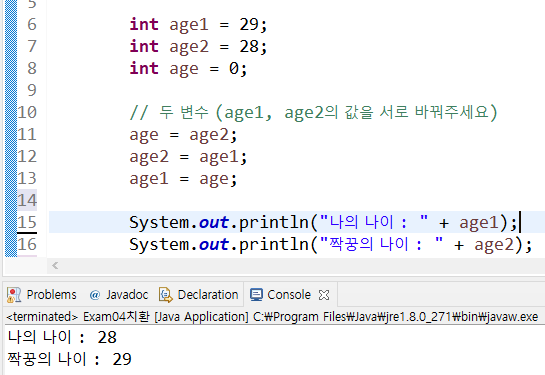Click the Javadoc @ icon

pos(94,295)
